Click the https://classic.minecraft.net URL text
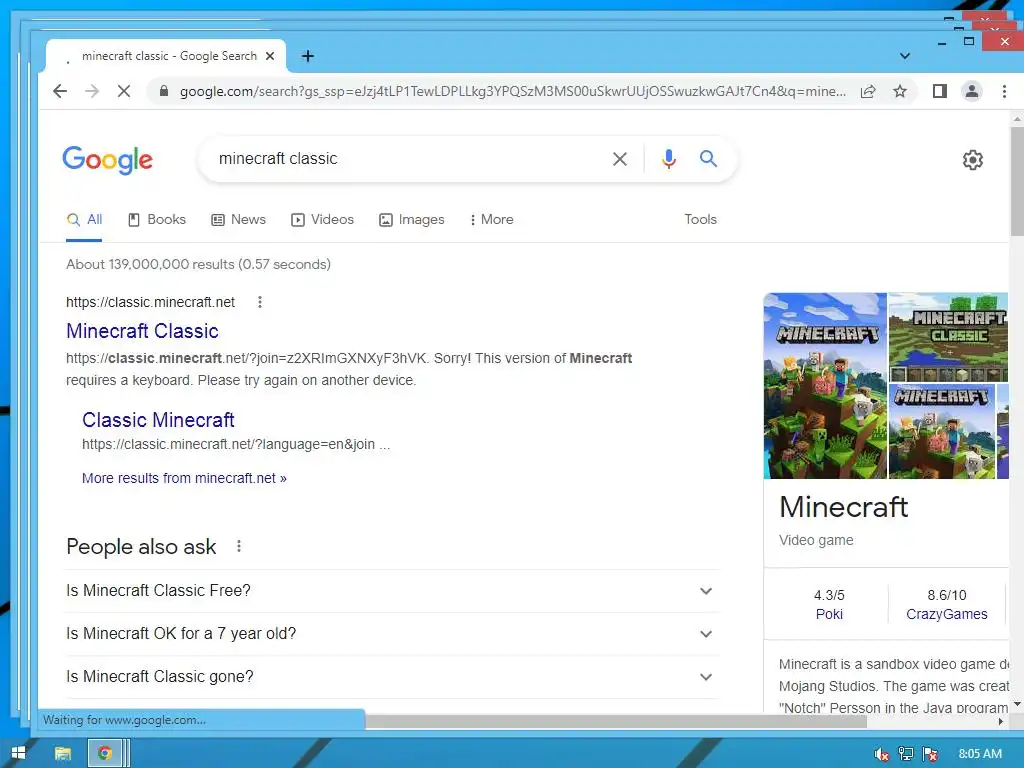 coord(150,302)
